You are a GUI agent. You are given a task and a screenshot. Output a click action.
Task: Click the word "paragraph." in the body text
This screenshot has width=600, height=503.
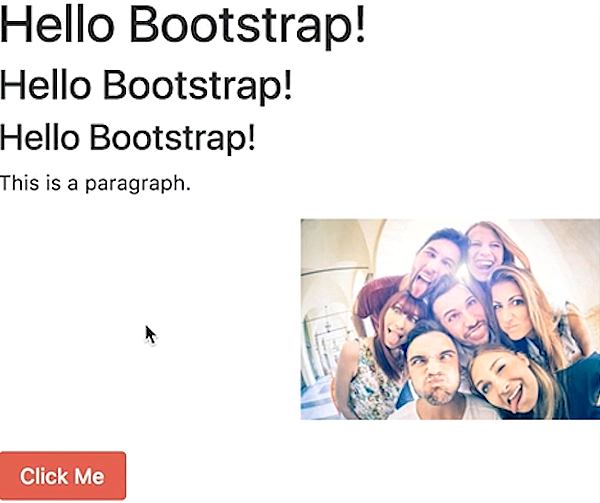pyautogui.click(x=138, y=185)
